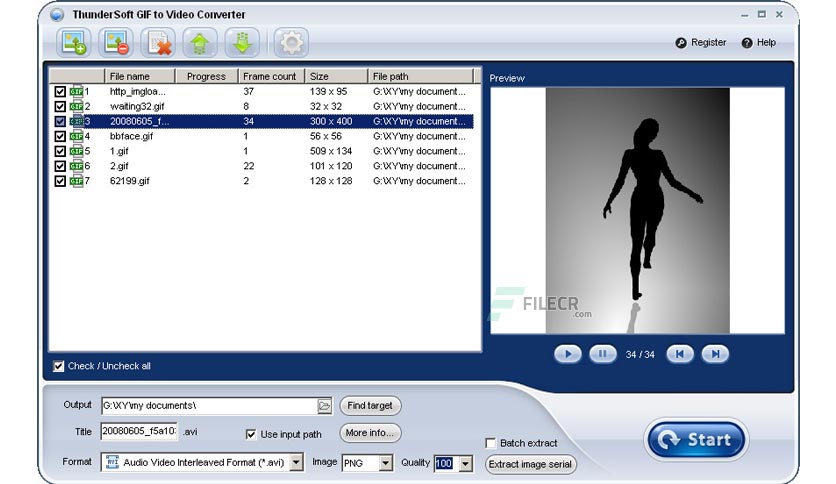Open the Quality dropdown arrow
Image resolution: width=836 pixels, height=484 pixels.
click(465, 464)
